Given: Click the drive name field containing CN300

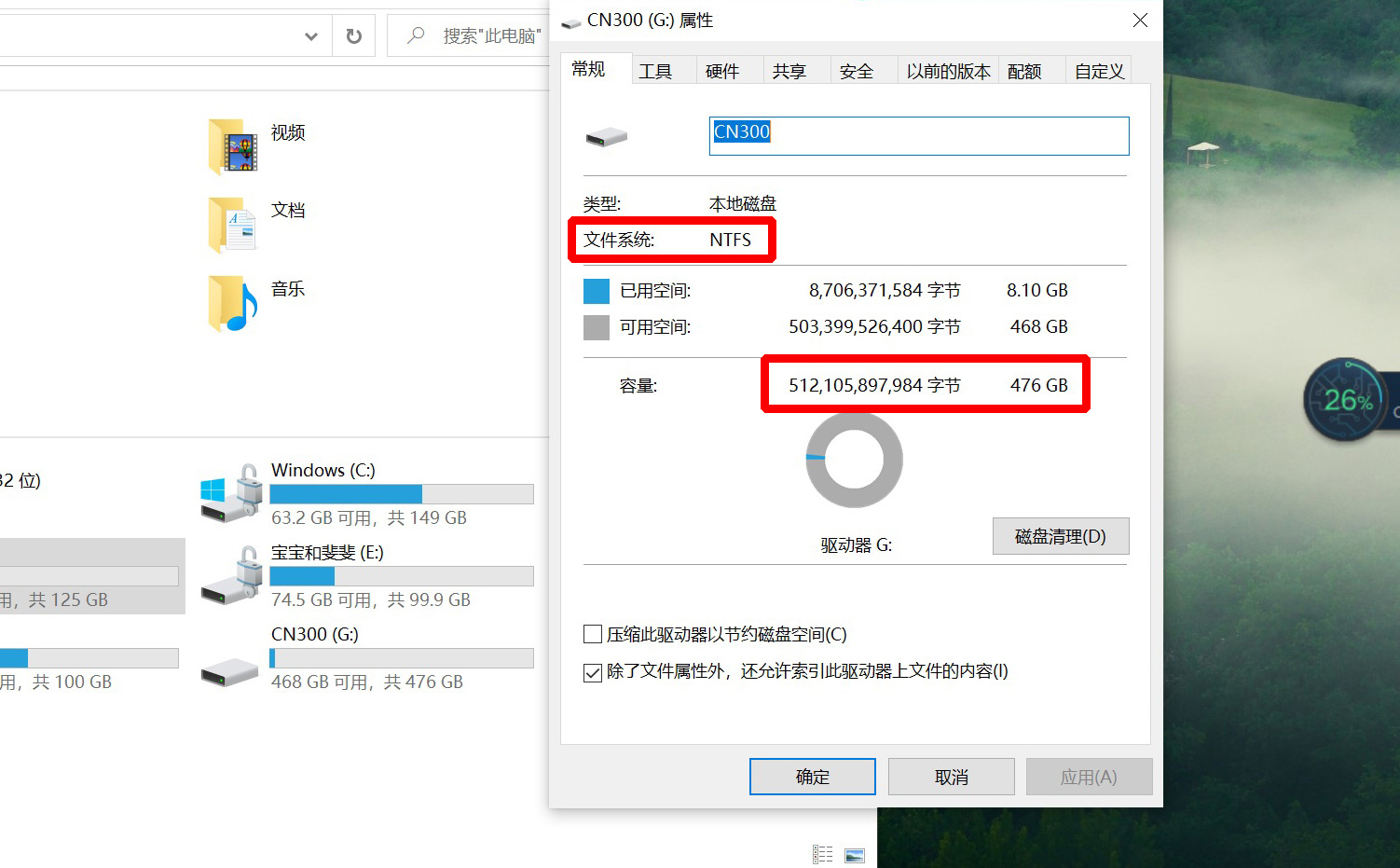Looking at the screenshot, I should pos(919,136).
